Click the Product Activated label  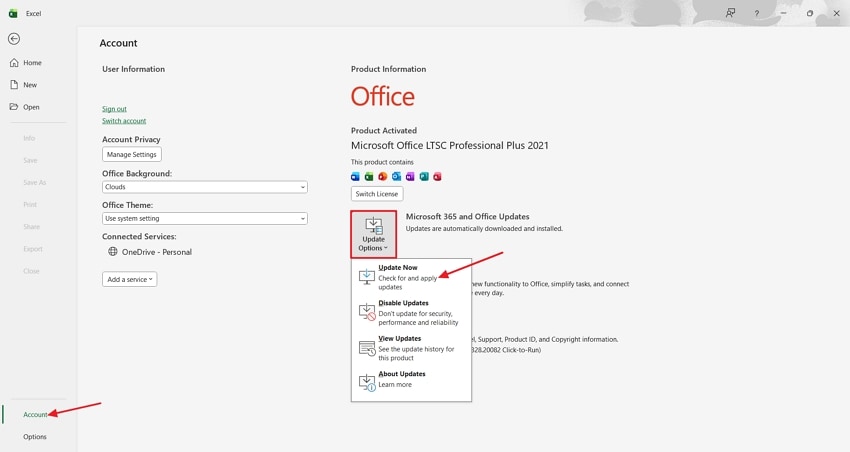click(384, 131)
